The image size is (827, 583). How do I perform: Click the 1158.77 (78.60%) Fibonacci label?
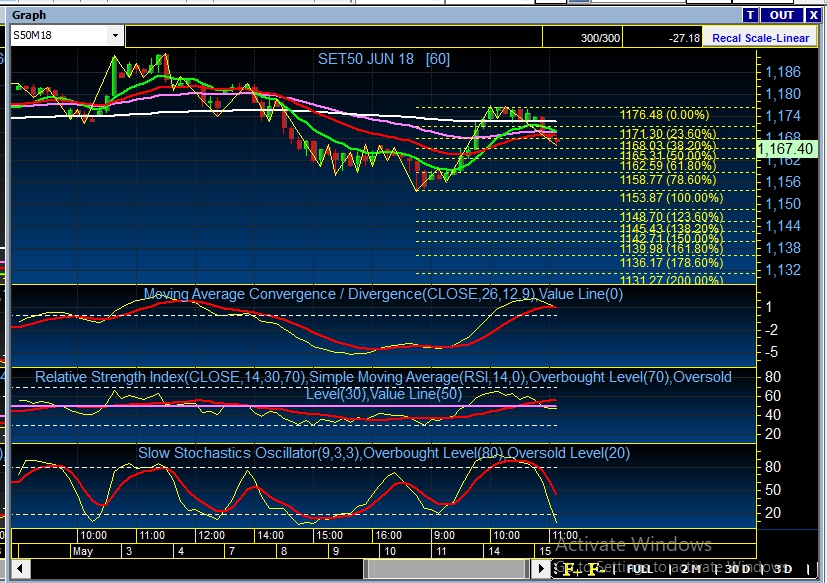click(668, 180)
